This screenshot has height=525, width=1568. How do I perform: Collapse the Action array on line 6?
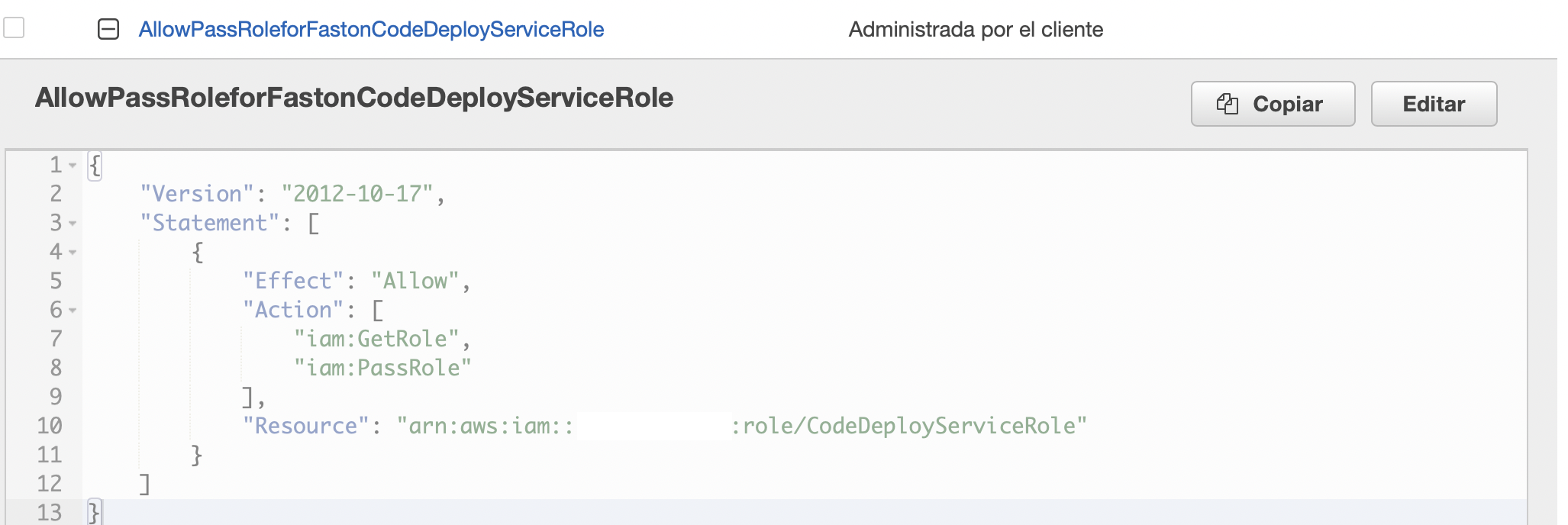pos(74,310)
